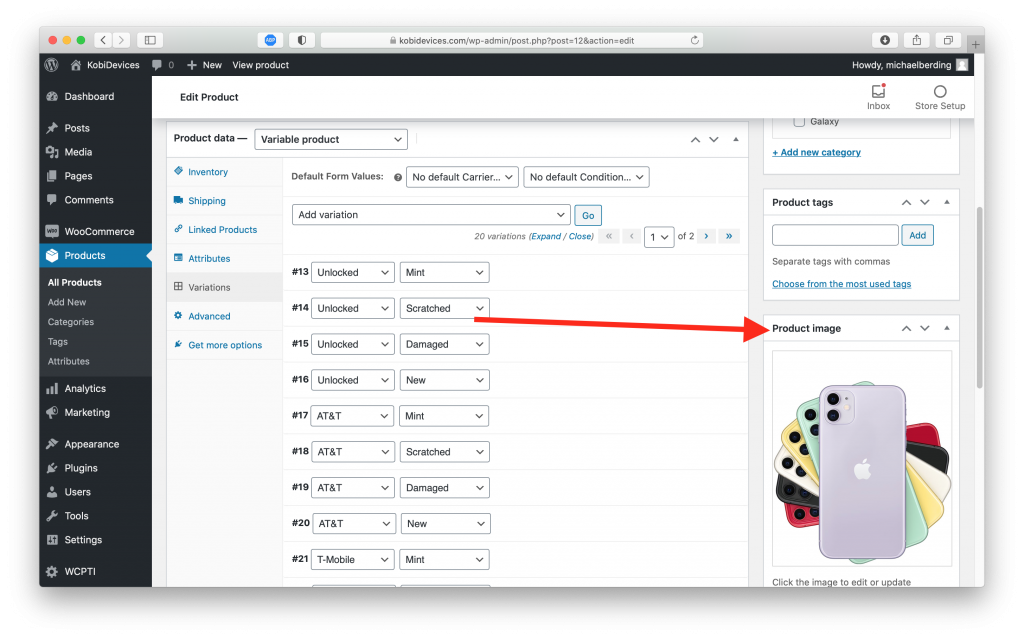Image resolution: width=1024 pixels, height=639 pixels.
Task: Open Posts in the sidebar
Action: click(95, 128)
